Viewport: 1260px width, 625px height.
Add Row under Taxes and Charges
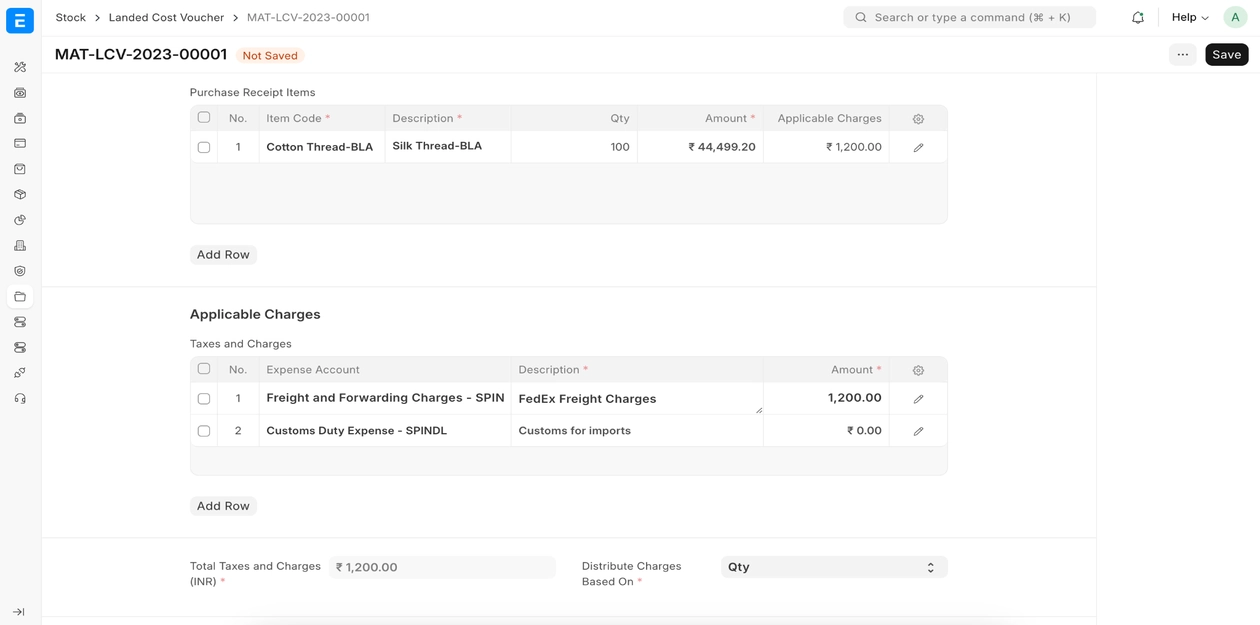[x=223, y=506]
